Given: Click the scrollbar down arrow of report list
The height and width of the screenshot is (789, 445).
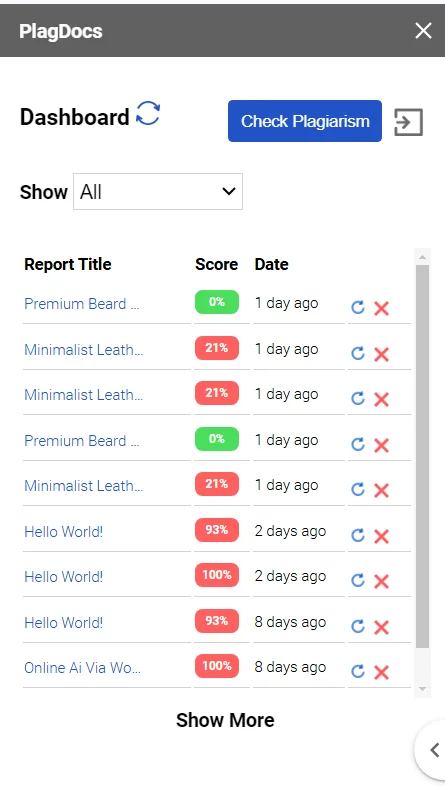Looking at the screenshot, I should point(422,689).
